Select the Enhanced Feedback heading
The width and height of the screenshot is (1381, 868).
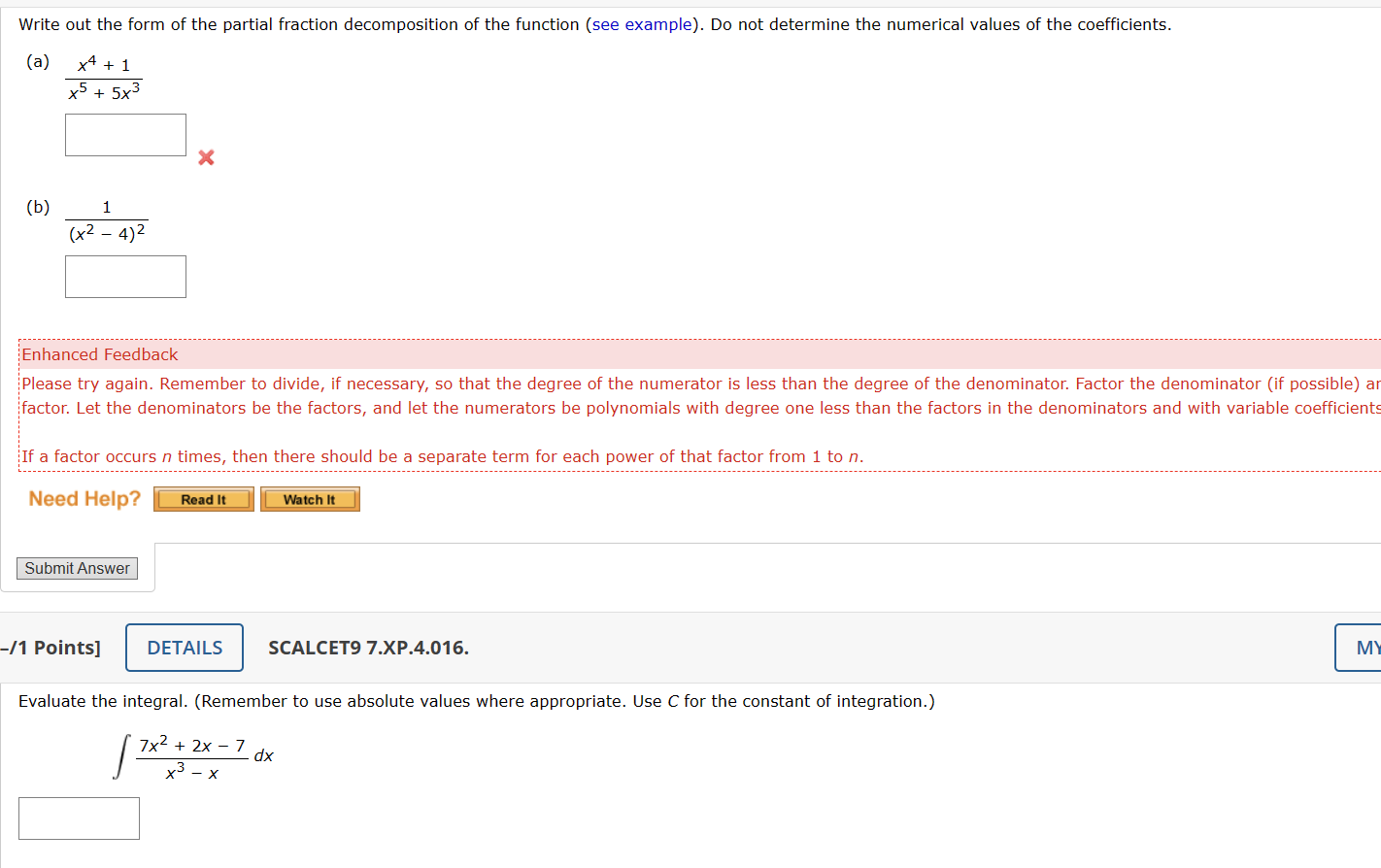(100, 354)
